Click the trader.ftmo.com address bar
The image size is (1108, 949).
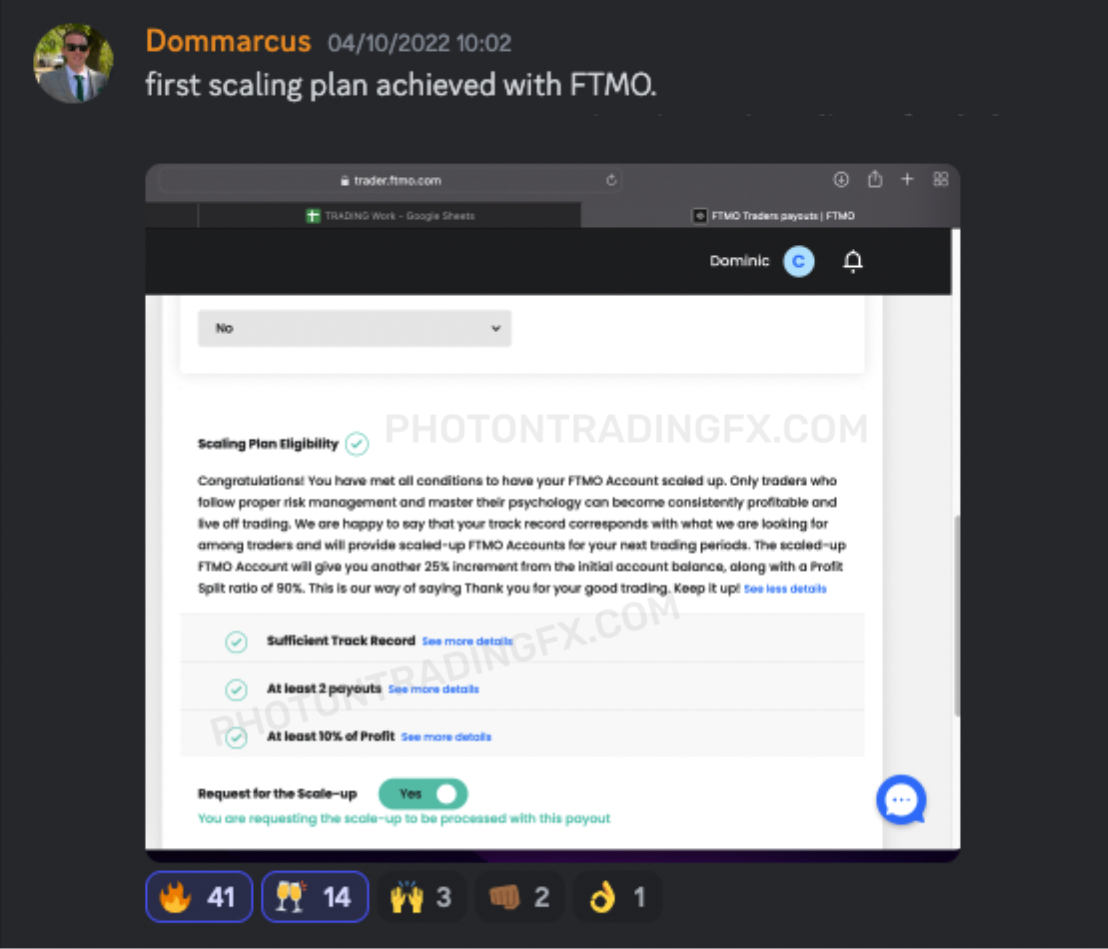click(x=390, y=180)
